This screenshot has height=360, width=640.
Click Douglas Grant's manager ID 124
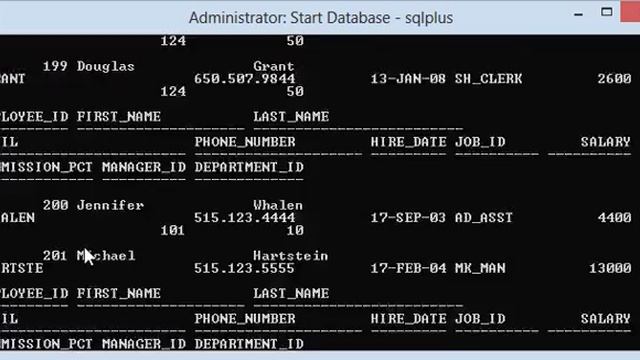[x=173, y=91]
